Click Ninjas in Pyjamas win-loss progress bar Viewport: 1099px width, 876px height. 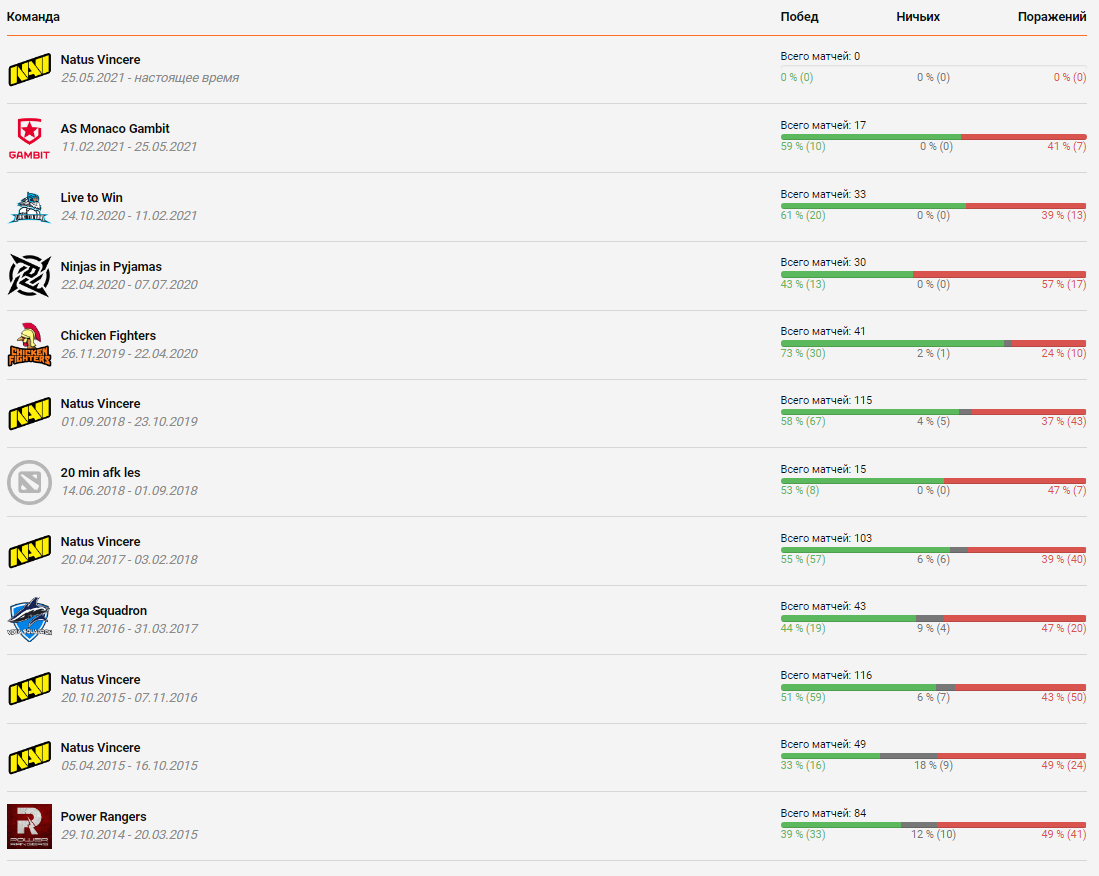[934, 274]
